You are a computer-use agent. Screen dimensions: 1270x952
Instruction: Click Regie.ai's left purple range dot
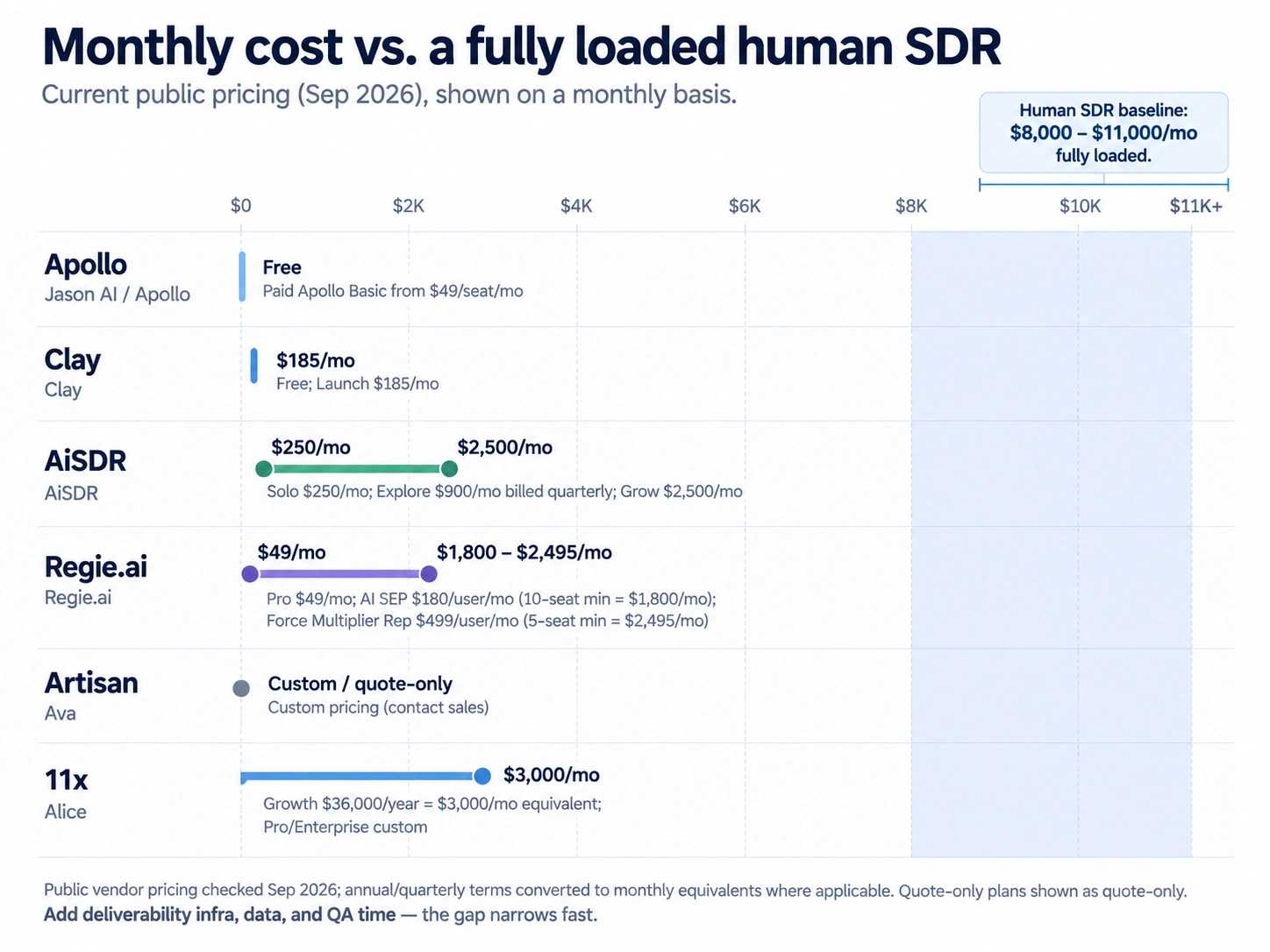tap(250, 574)
